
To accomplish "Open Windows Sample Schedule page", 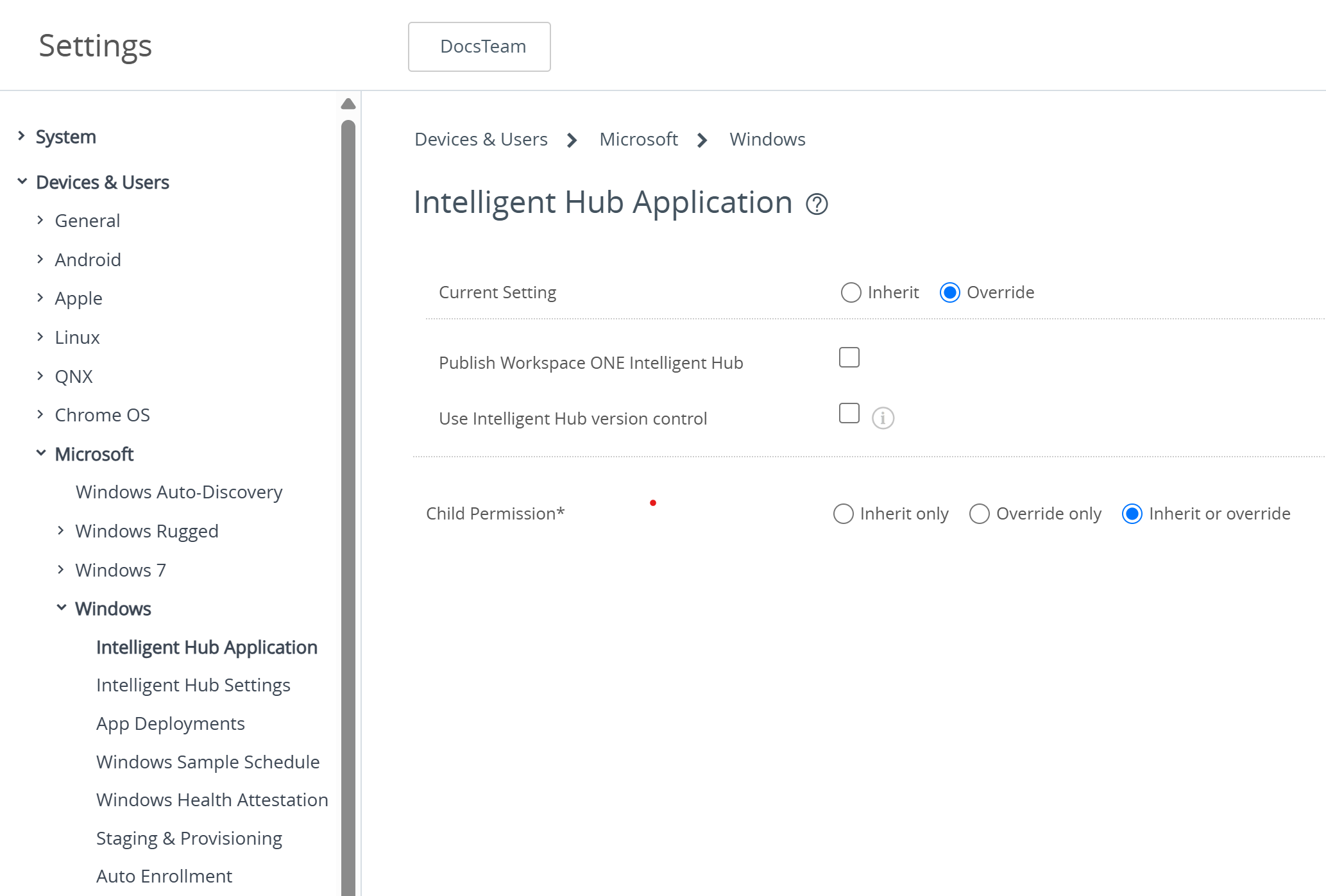I will 208,762.
